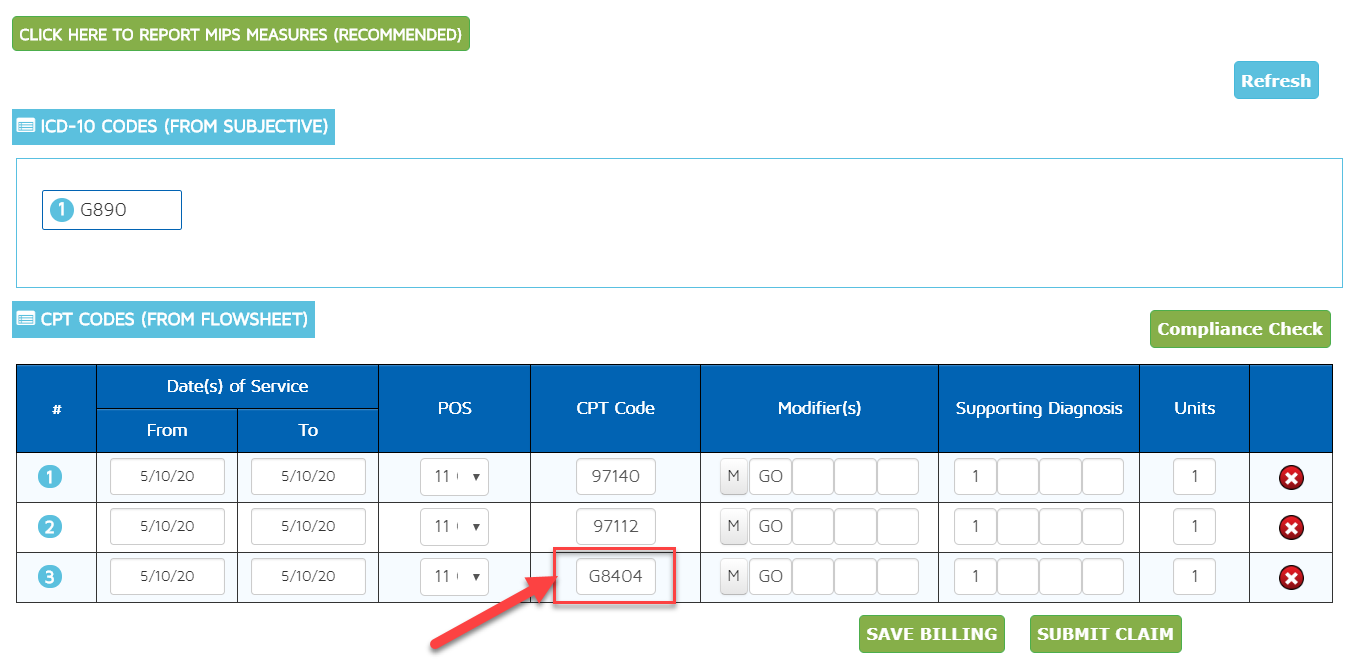Expand the POS dropdown for 97112 row
This screenshot has width=1370, height=668.
point(454,527)
